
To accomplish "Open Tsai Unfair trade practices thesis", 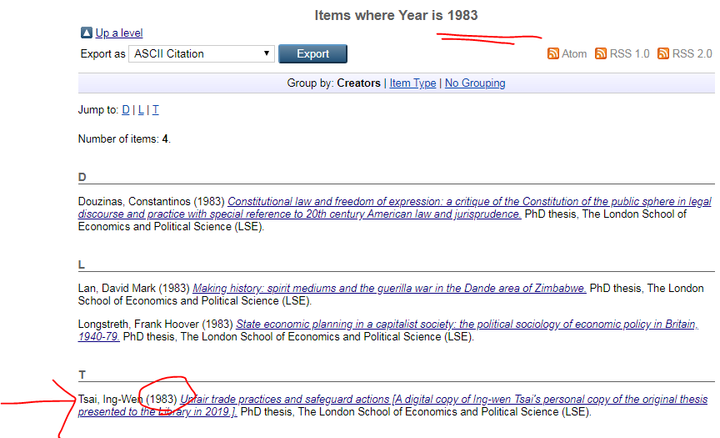I will point(393,405).
